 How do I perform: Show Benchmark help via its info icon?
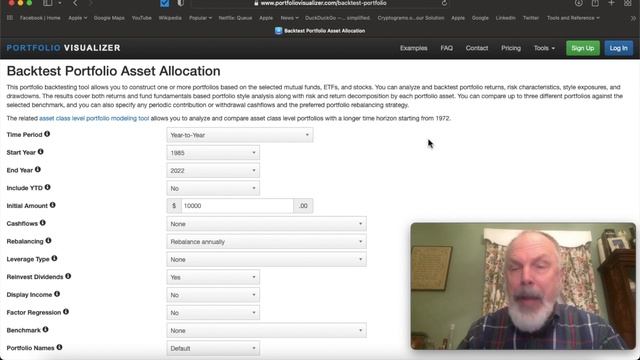[45, 329]
